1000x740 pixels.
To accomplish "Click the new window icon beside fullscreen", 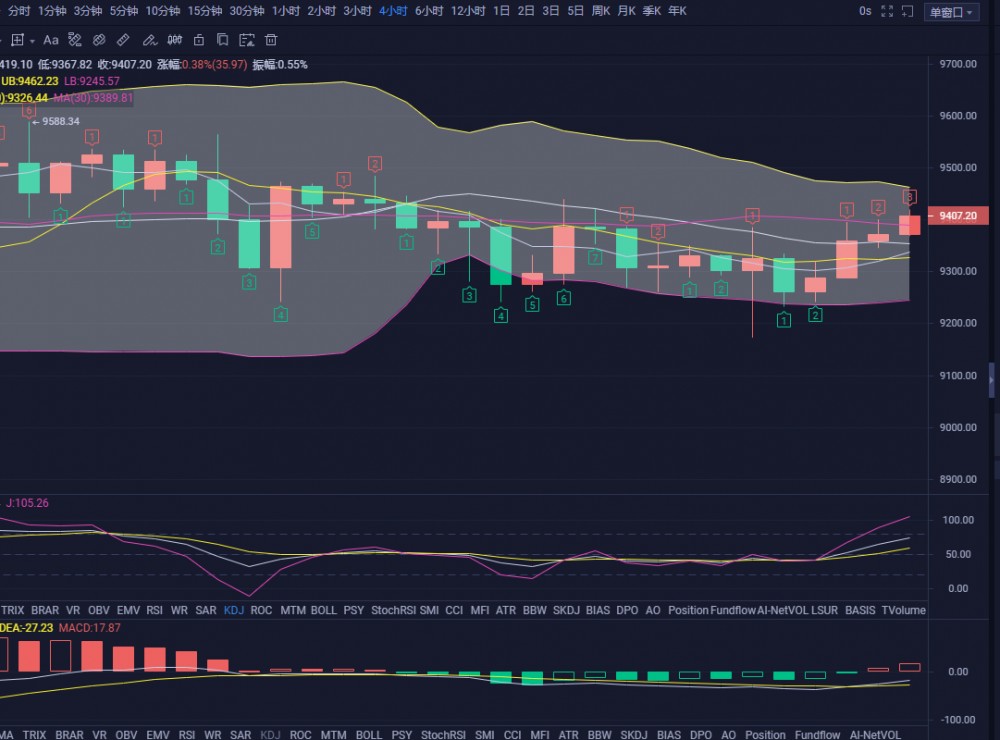I will 906,11.
